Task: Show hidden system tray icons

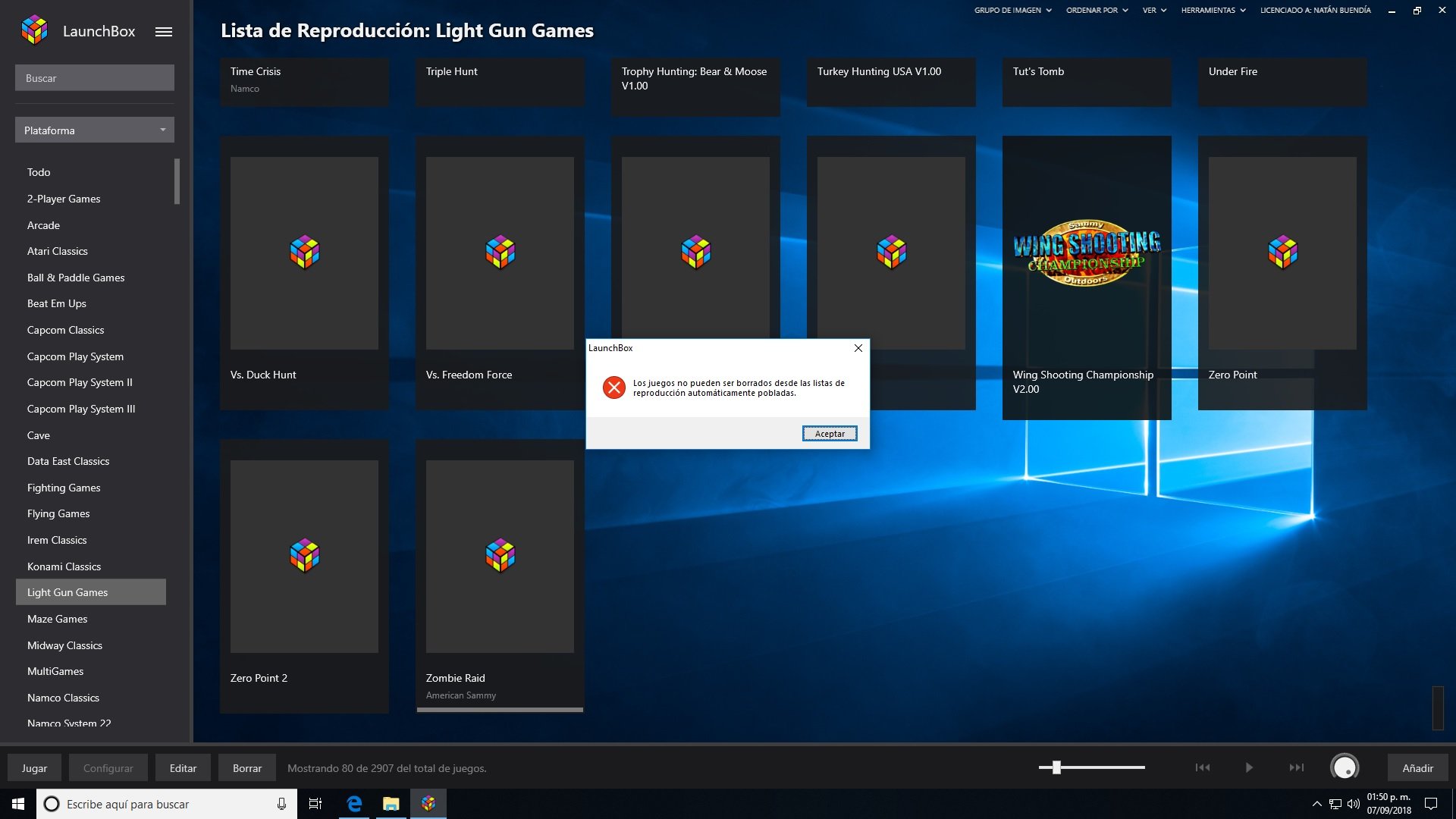Action: 1316,804
